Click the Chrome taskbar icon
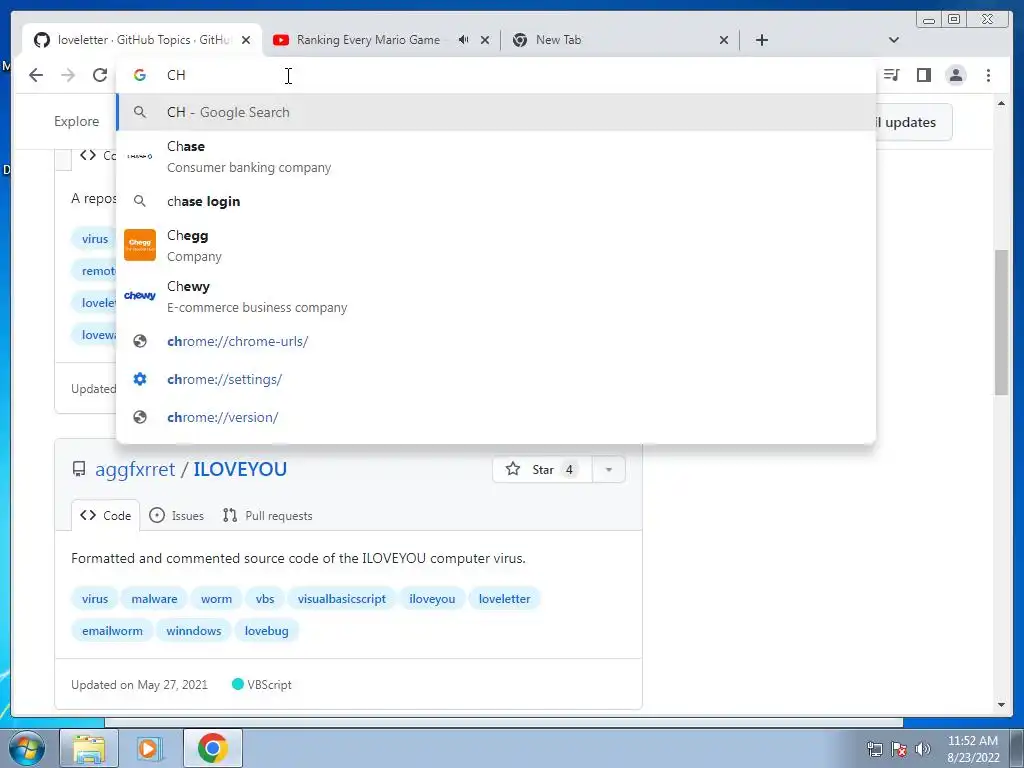 coord(212,748)
